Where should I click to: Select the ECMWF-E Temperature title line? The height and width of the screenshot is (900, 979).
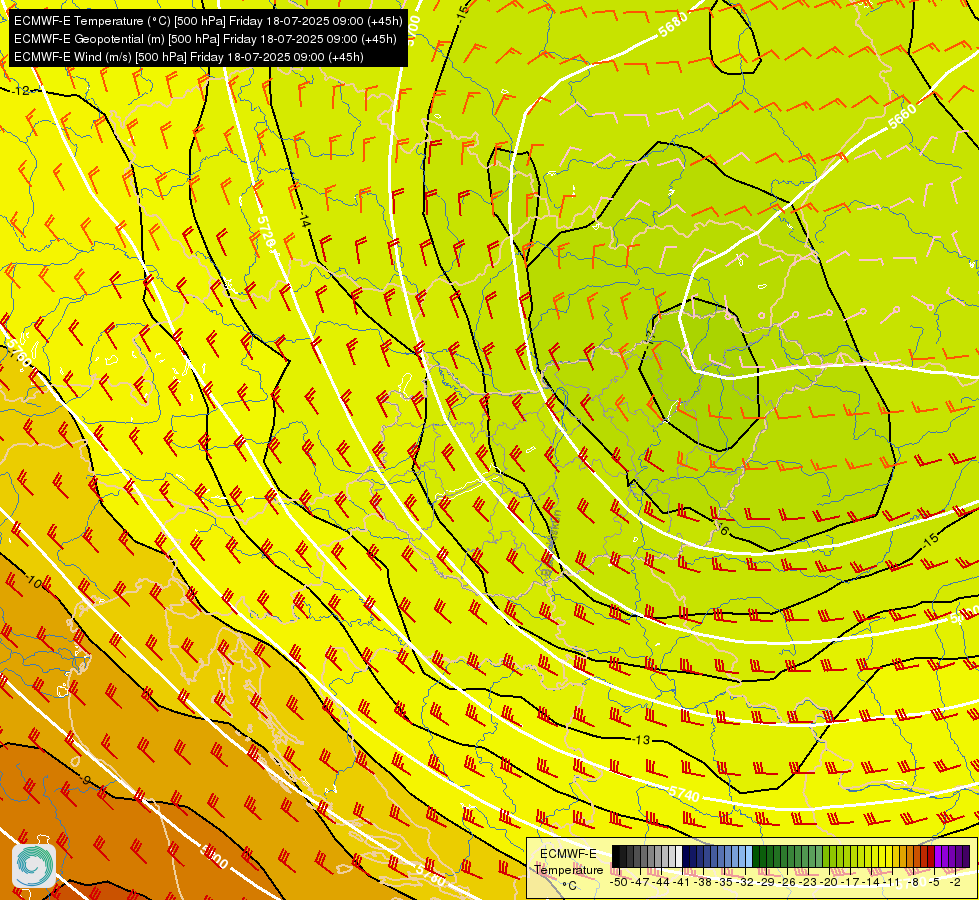pyautogui.click(x=208, y=21)
